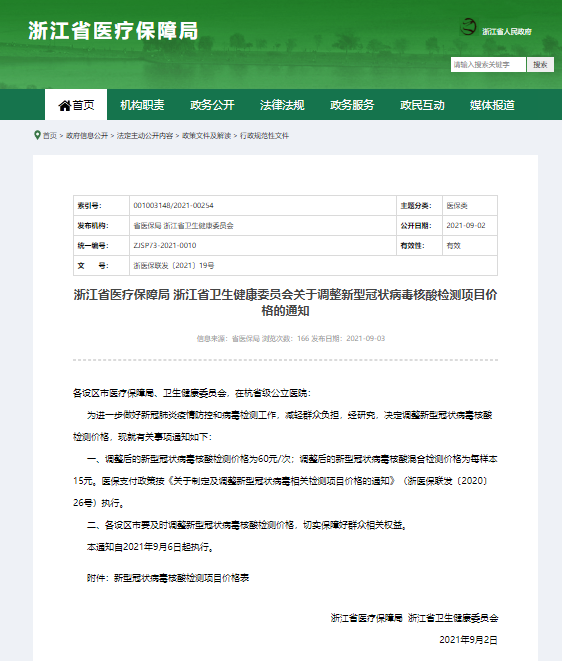The height and width of the screenshot is (661, 562).
Task: Click the 信息来源 metadata line
Action: tap(290, 339)
